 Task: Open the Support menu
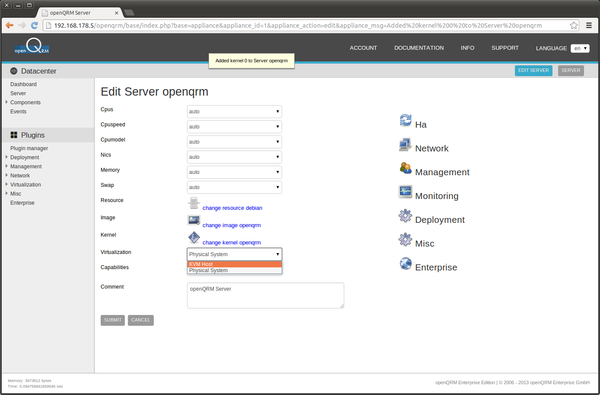click(x=505, y=48)
